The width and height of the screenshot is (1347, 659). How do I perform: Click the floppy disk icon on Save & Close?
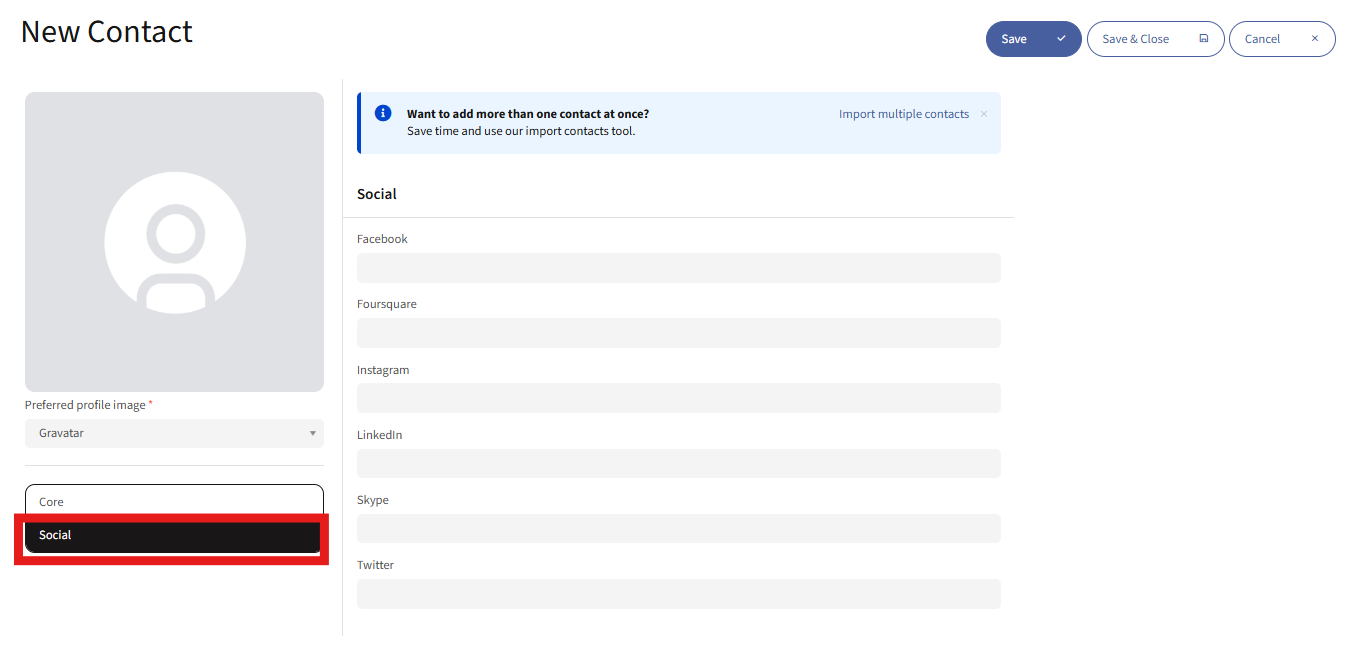1204,39
